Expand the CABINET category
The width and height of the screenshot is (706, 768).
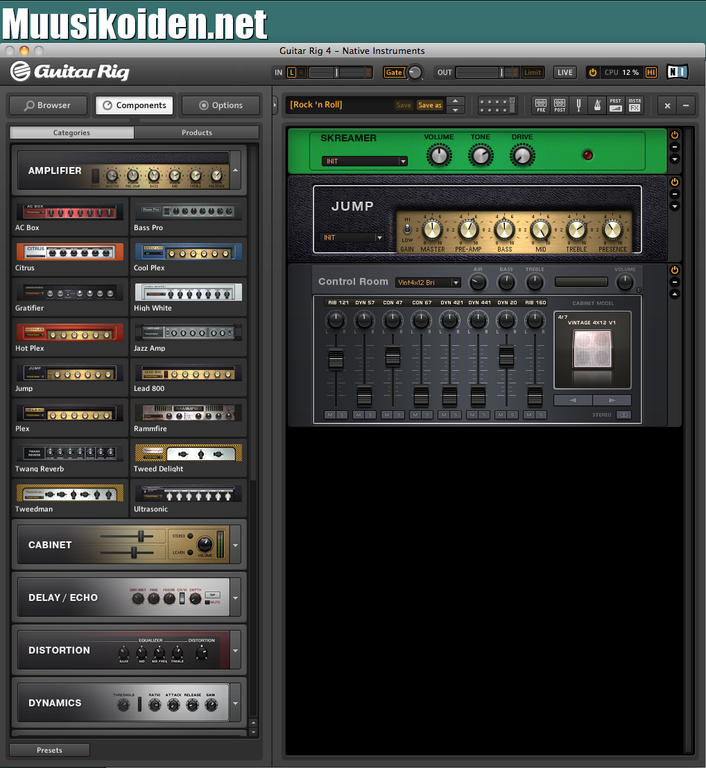[x=236, y=545]
